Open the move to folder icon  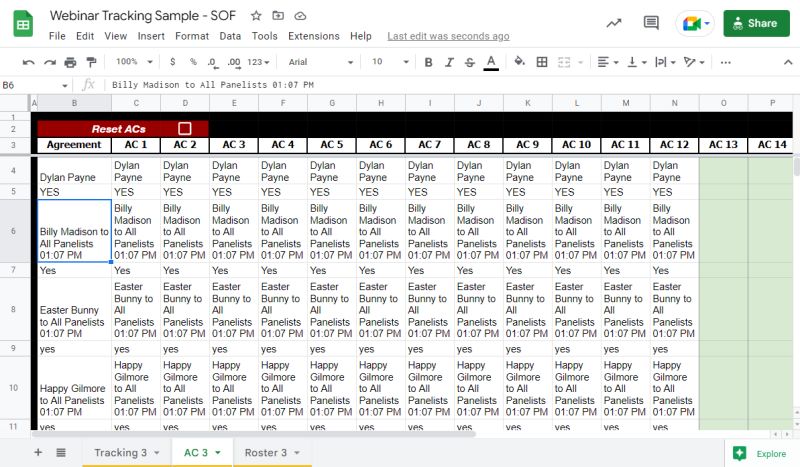(x=278, y=16)
